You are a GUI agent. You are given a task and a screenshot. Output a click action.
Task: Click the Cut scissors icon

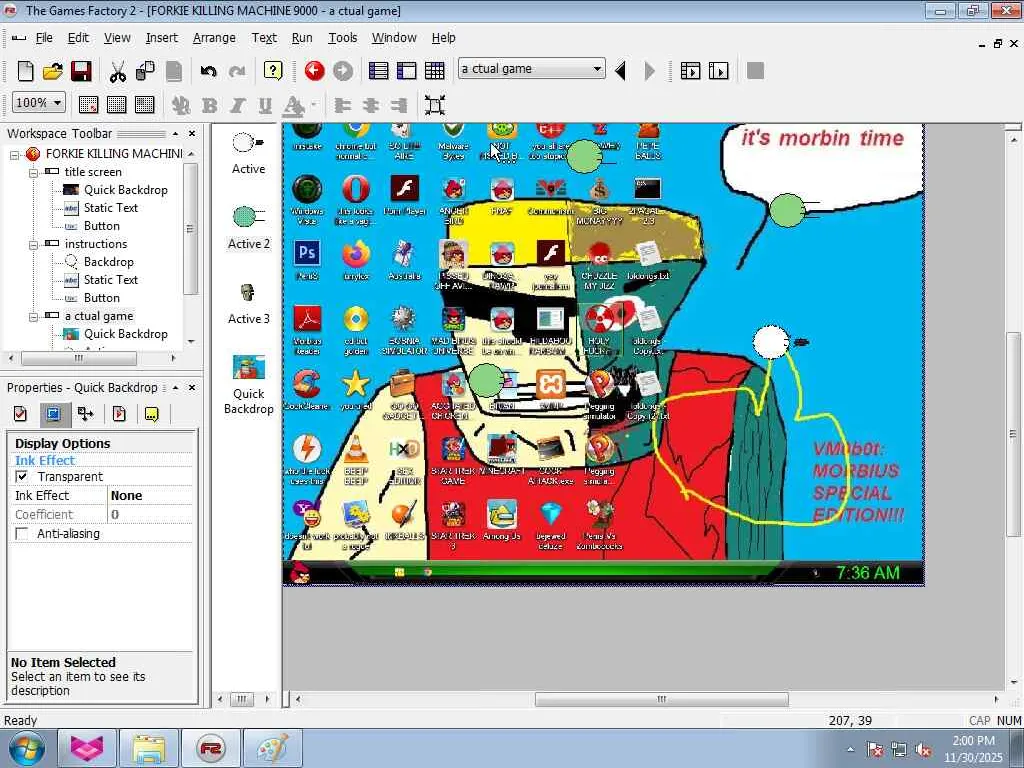point(118,71)
